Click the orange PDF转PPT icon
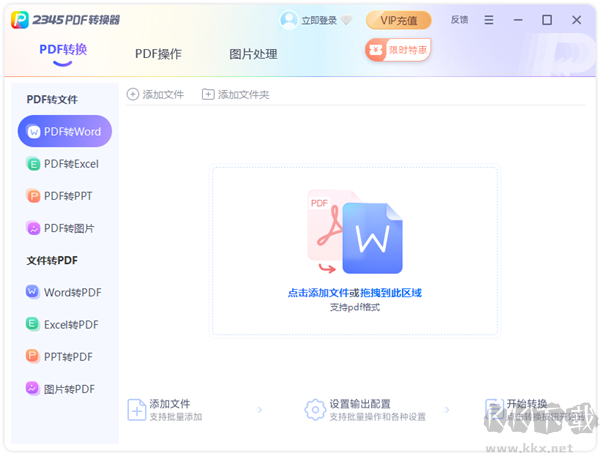Image resolution: width=600 pixels, height=455 pixels. (33, 196)
